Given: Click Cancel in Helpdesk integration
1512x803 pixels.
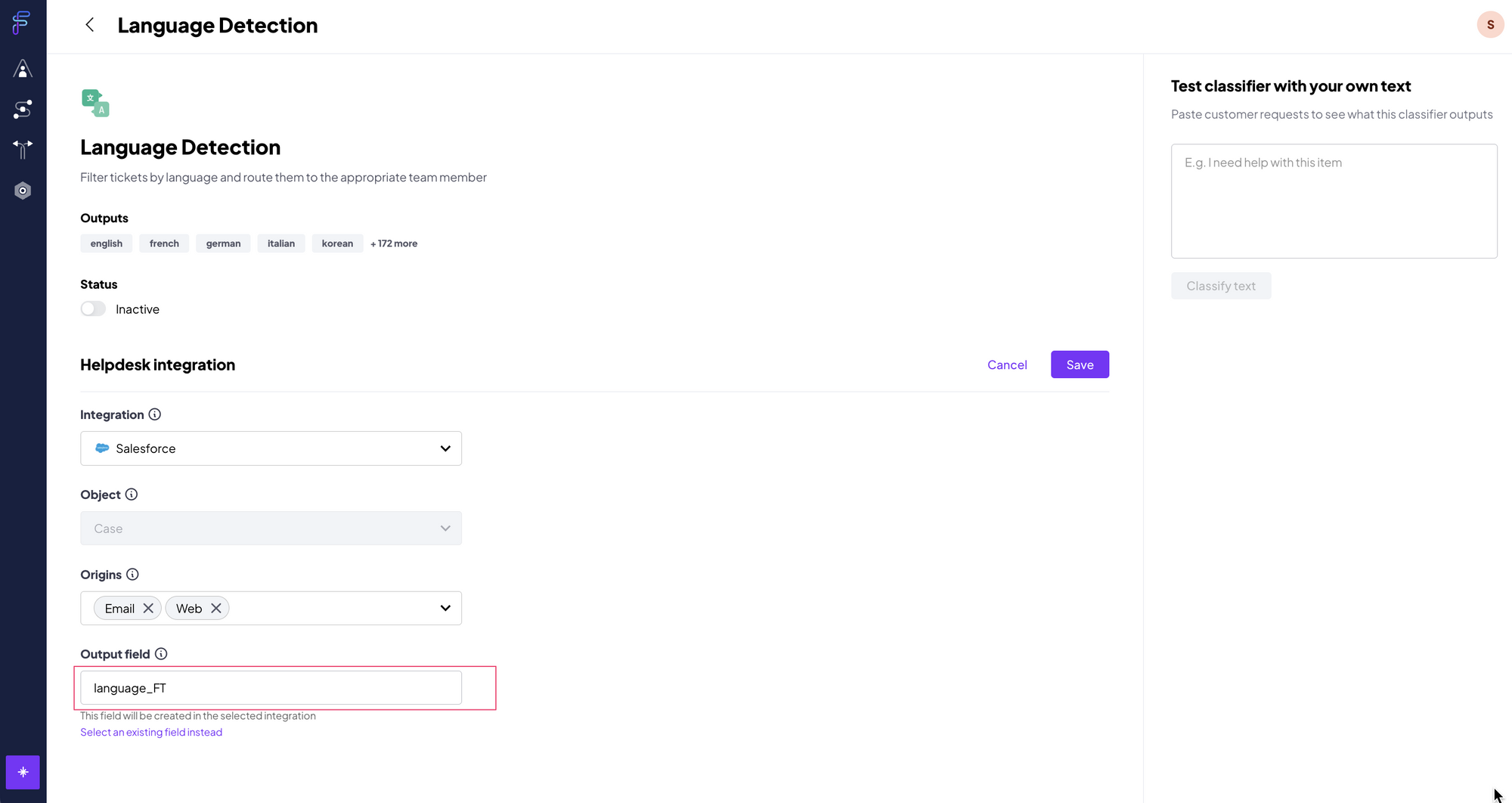Looking at the screenshot, I should (1007, 364).
